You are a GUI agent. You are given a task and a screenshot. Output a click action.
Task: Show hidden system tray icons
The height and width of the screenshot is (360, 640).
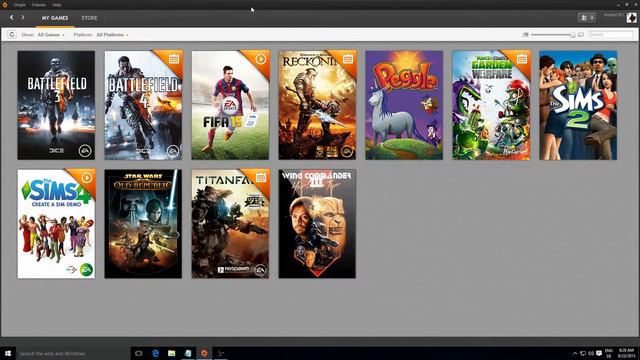(575, 353)
